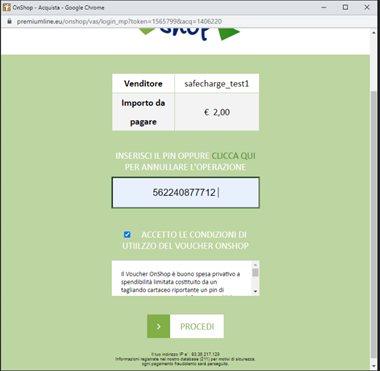The width and height of the screenshot is (380, 371).
Task: Click the IP address text at bottom
Action: 185,354
